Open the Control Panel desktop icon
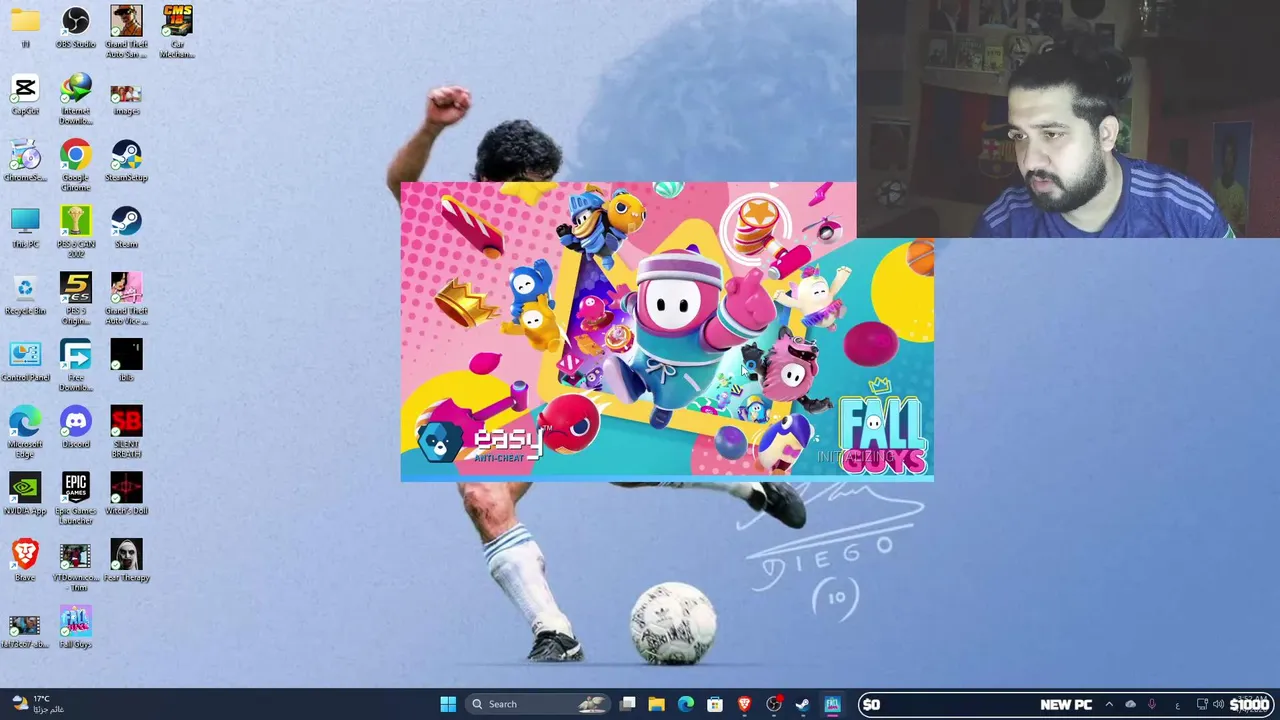Screen dimensions: 1280x720 coord(25,361)
